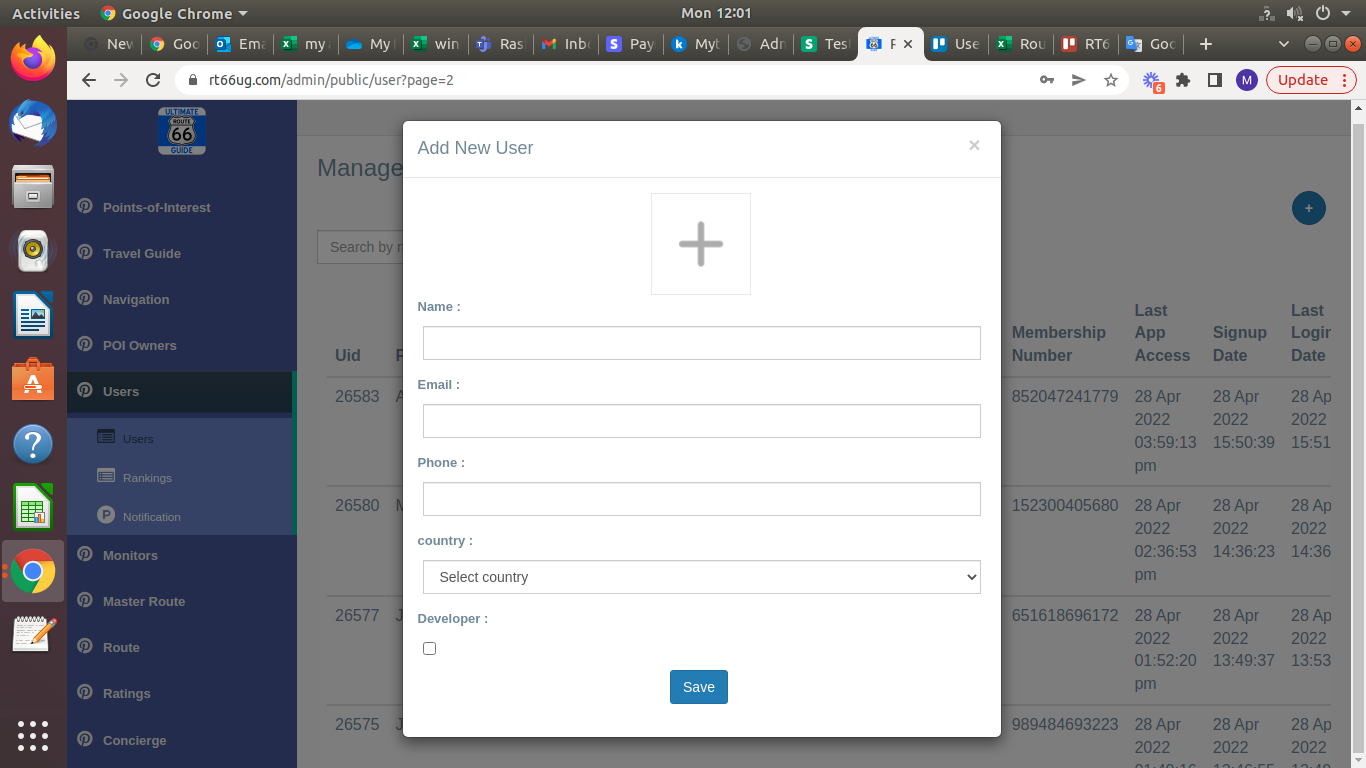Click the Save button
The width and height of the screenshot is (1366, 768).
(x=698, y=687)
